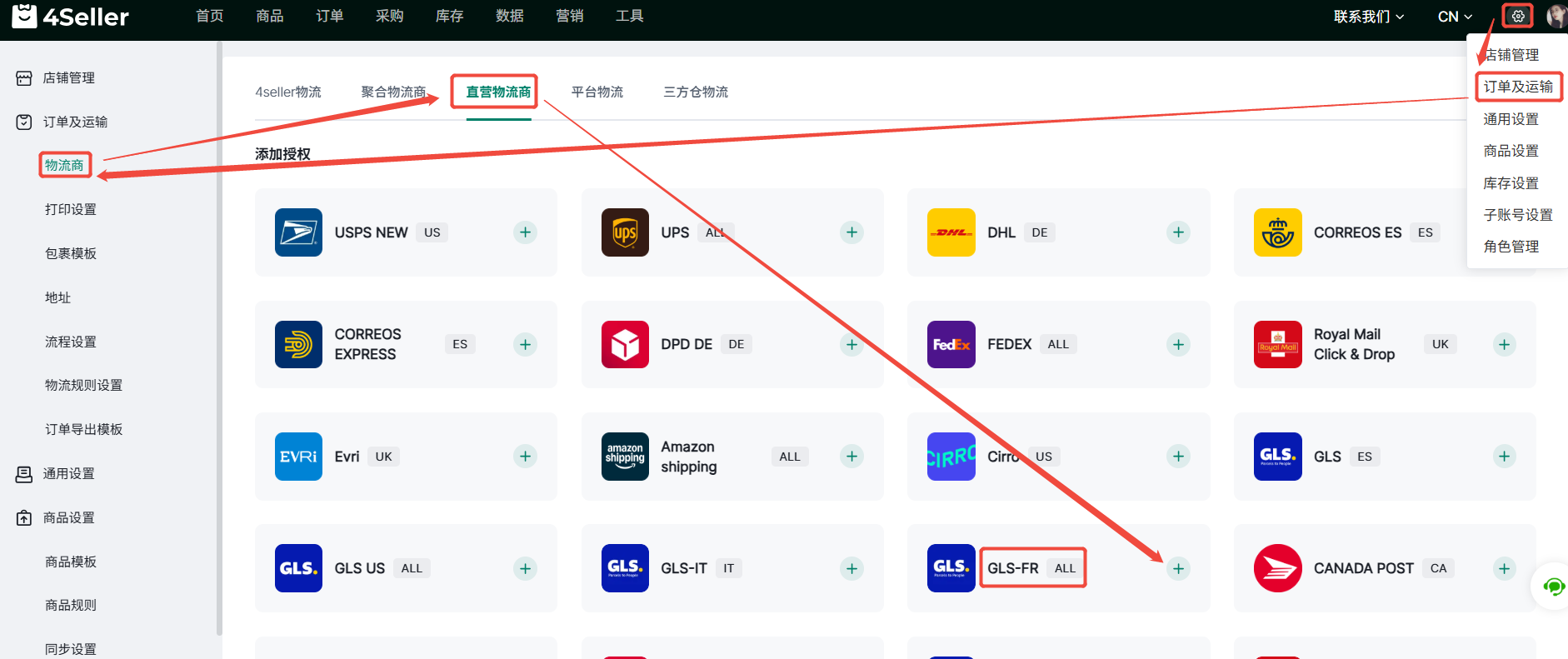Select 物流商 in sidebar
1568x659 pixels.
point(65,165)
